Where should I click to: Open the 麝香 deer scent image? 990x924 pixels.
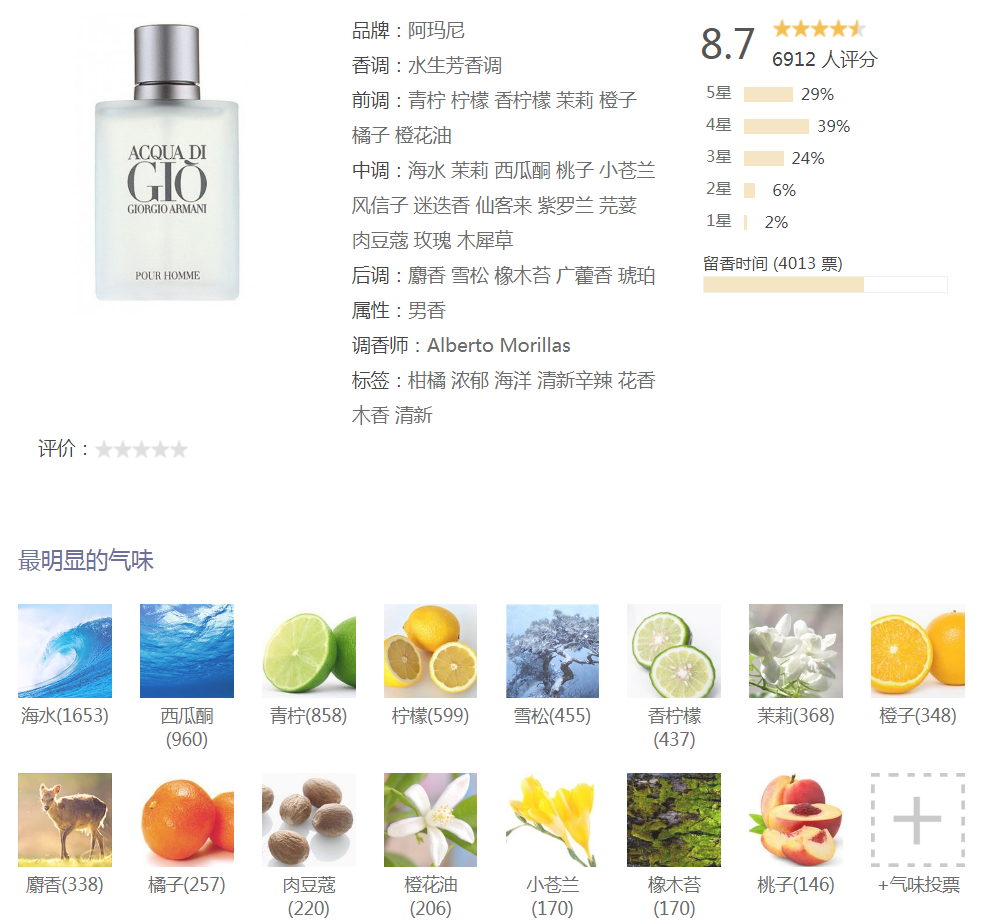[x=65, y=820]
